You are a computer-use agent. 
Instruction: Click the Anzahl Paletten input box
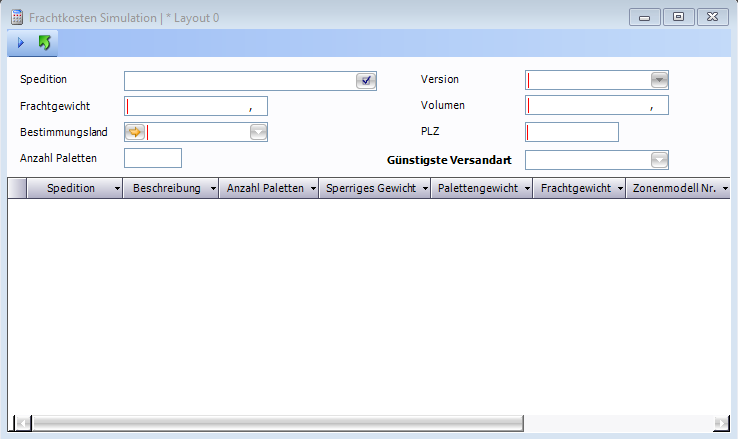153,158
